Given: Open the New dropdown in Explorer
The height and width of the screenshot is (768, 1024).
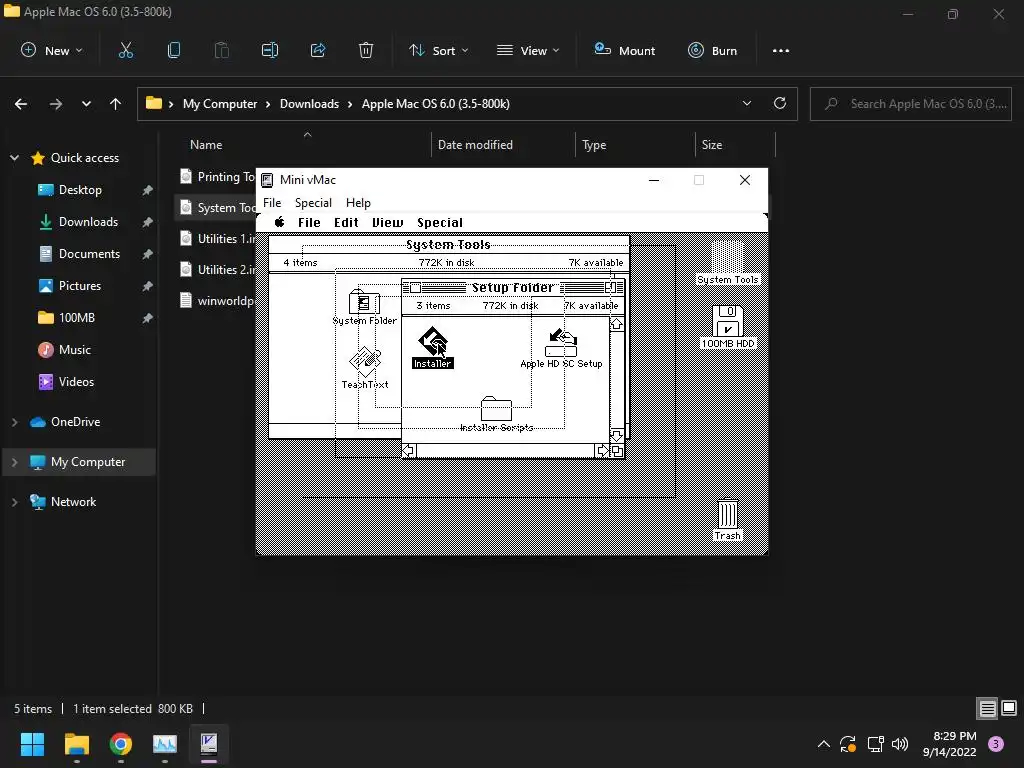Looking at the screenshot, I should [52, 50].
